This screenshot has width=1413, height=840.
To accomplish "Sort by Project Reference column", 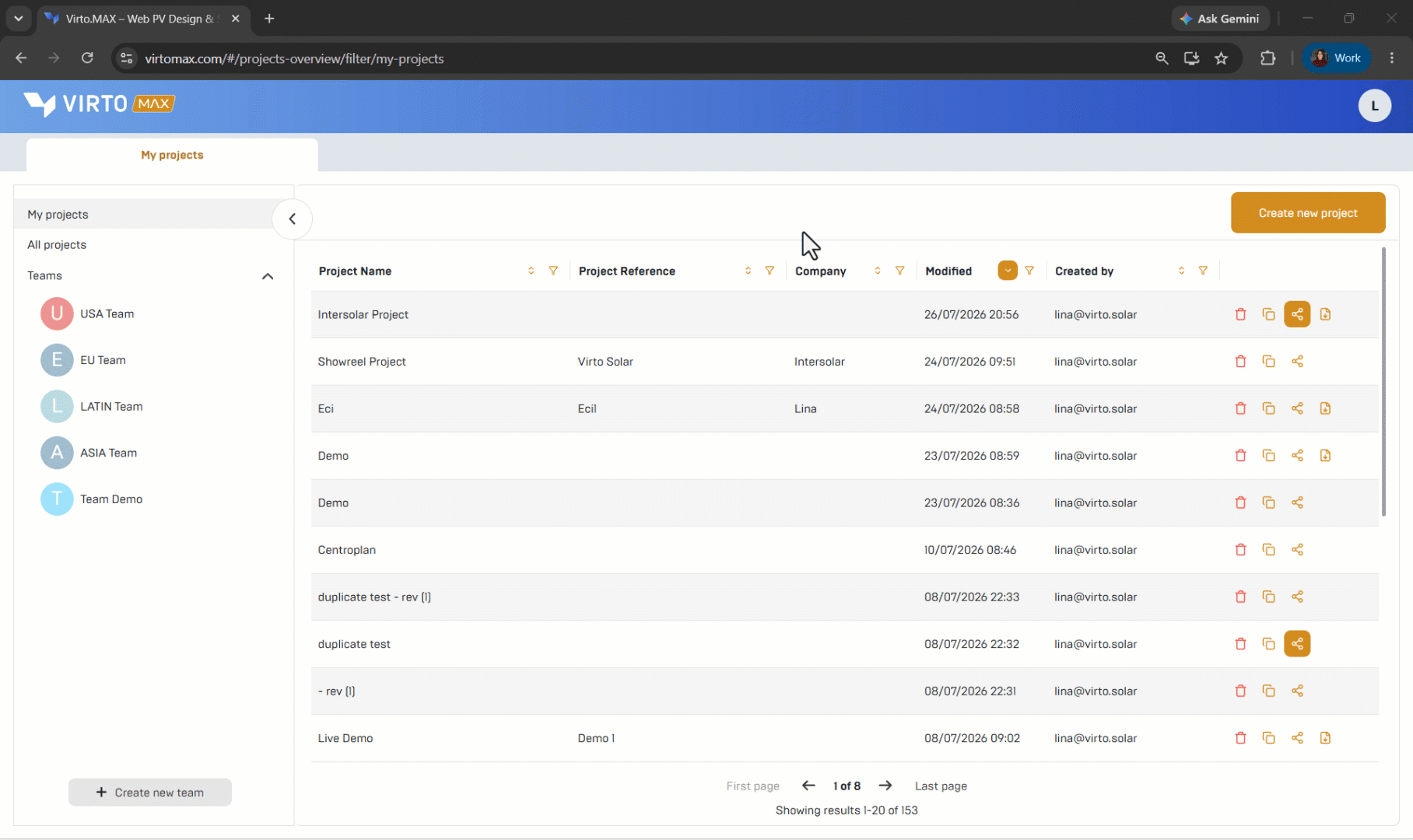I will pos(748,271).
